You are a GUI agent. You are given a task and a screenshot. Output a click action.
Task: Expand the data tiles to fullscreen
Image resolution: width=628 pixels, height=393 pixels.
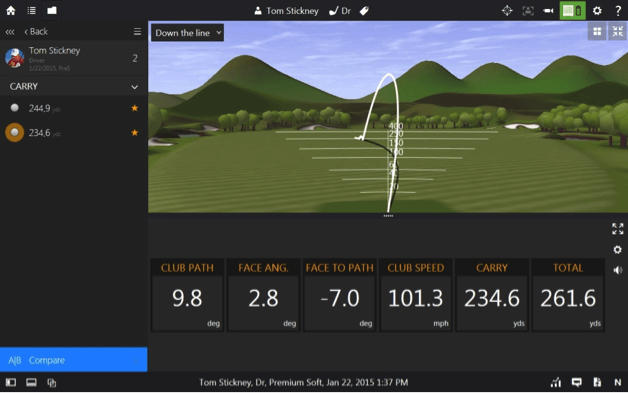pos(618,229)
